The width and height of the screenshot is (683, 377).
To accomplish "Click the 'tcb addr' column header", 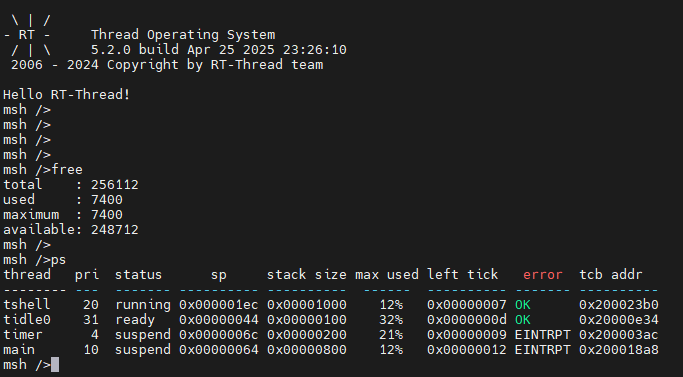I will (x=611, y=275).
